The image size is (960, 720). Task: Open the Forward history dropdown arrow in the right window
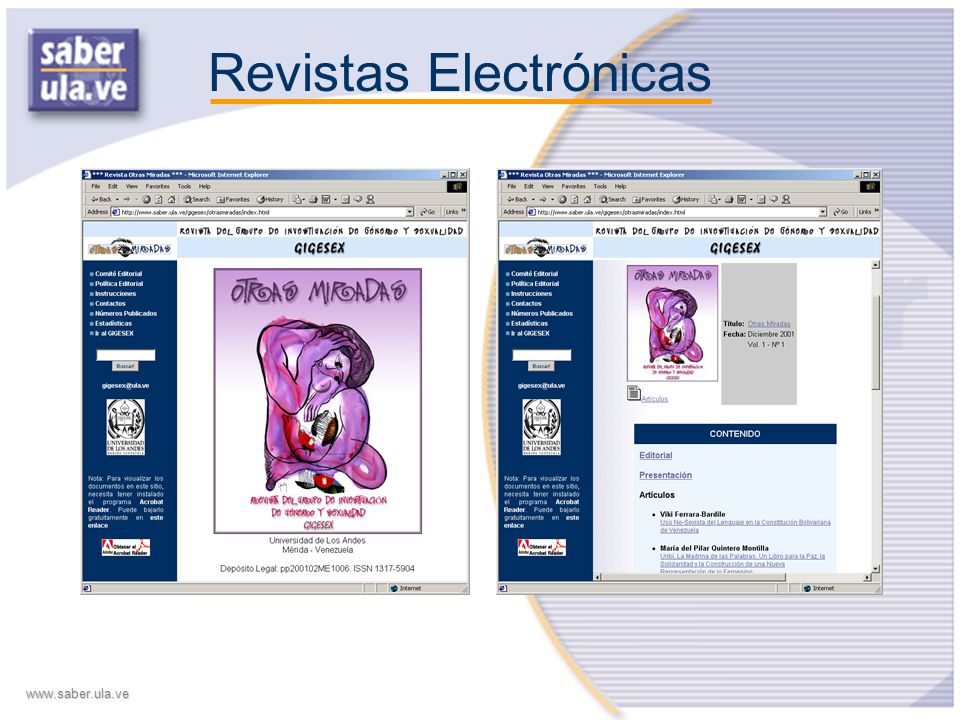(552, 199)
